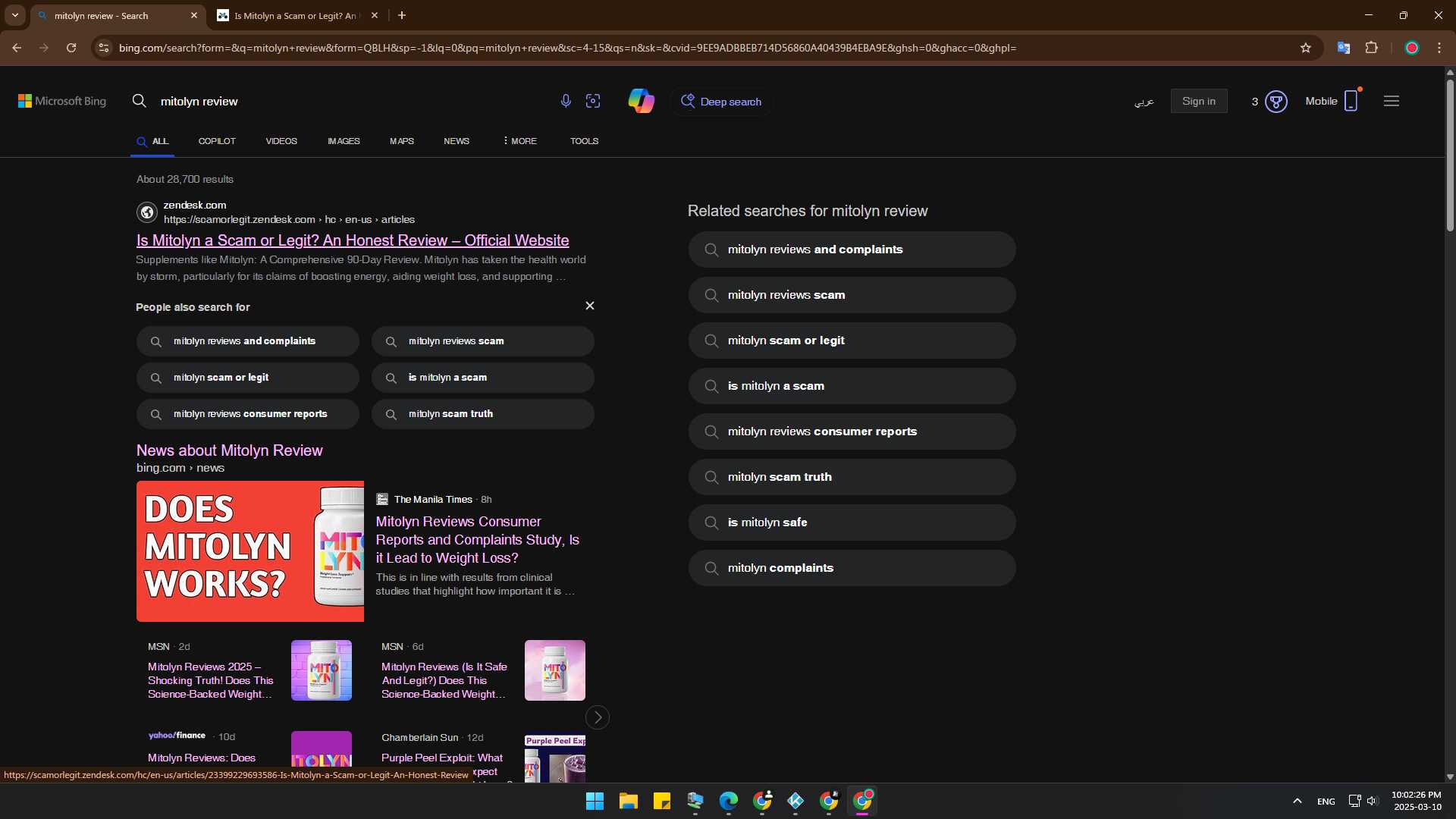Select 'is mitolyn a scam' people-also-search chip
Screen dimensions: 1456x819
[x=483, y=378]
